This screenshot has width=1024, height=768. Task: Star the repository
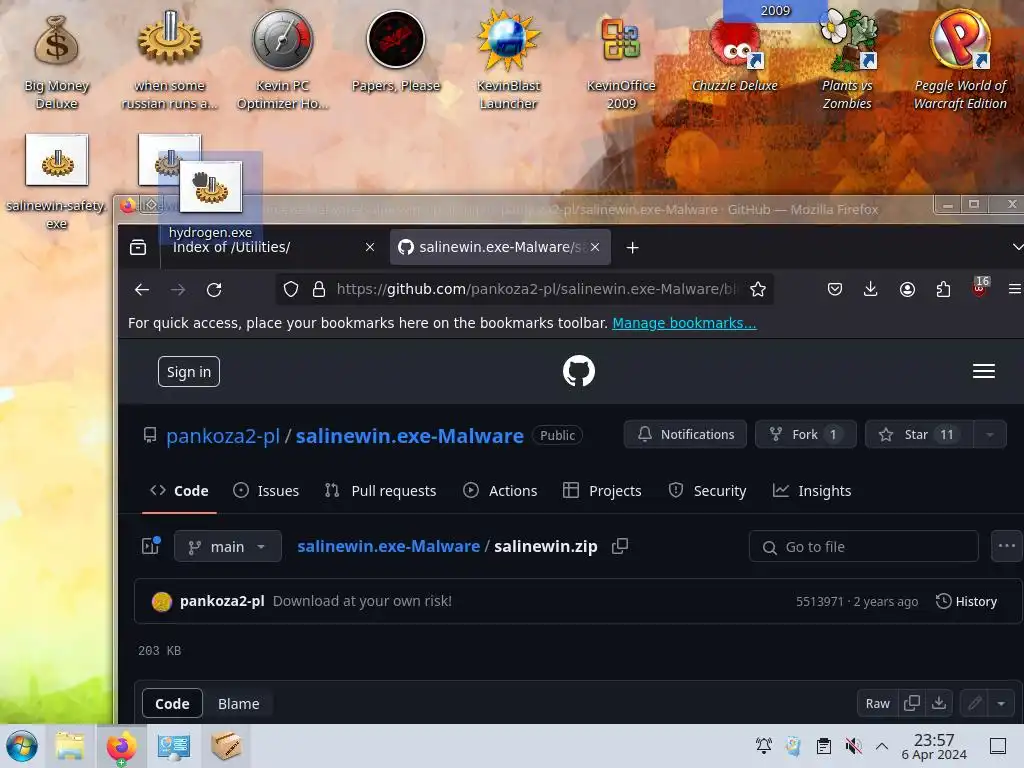click(x=919, y=434)
